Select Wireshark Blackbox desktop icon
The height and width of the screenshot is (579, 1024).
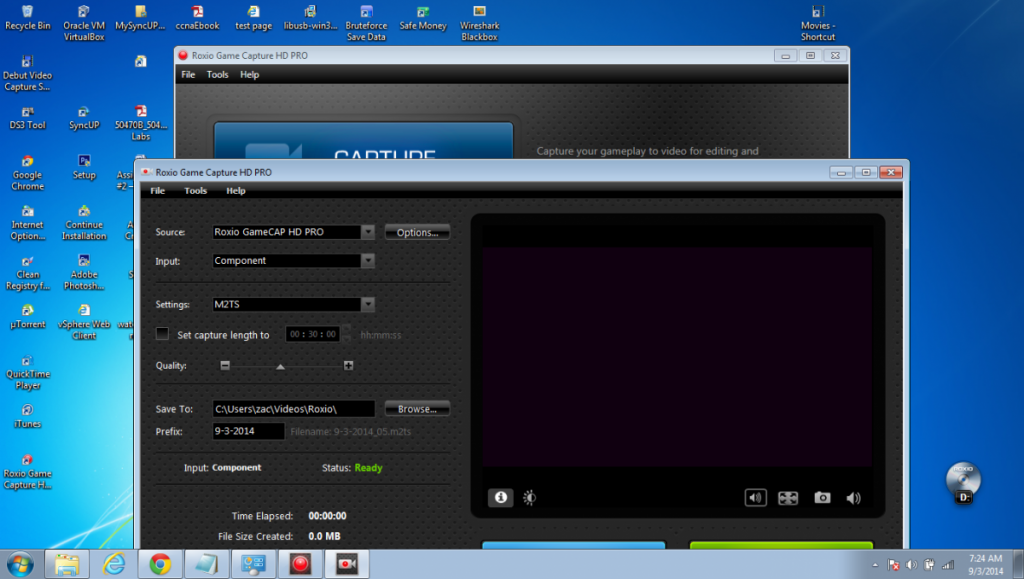click(x=479, y=23)
